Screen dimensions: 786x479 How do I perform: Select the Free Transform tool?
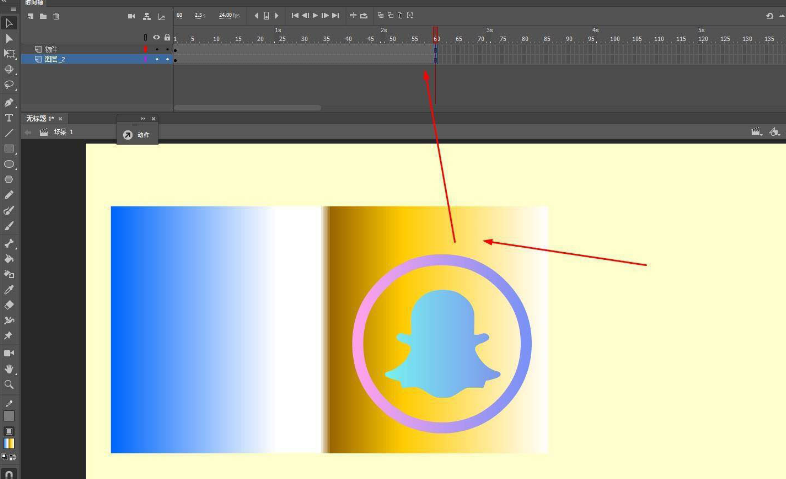[9, 54]
